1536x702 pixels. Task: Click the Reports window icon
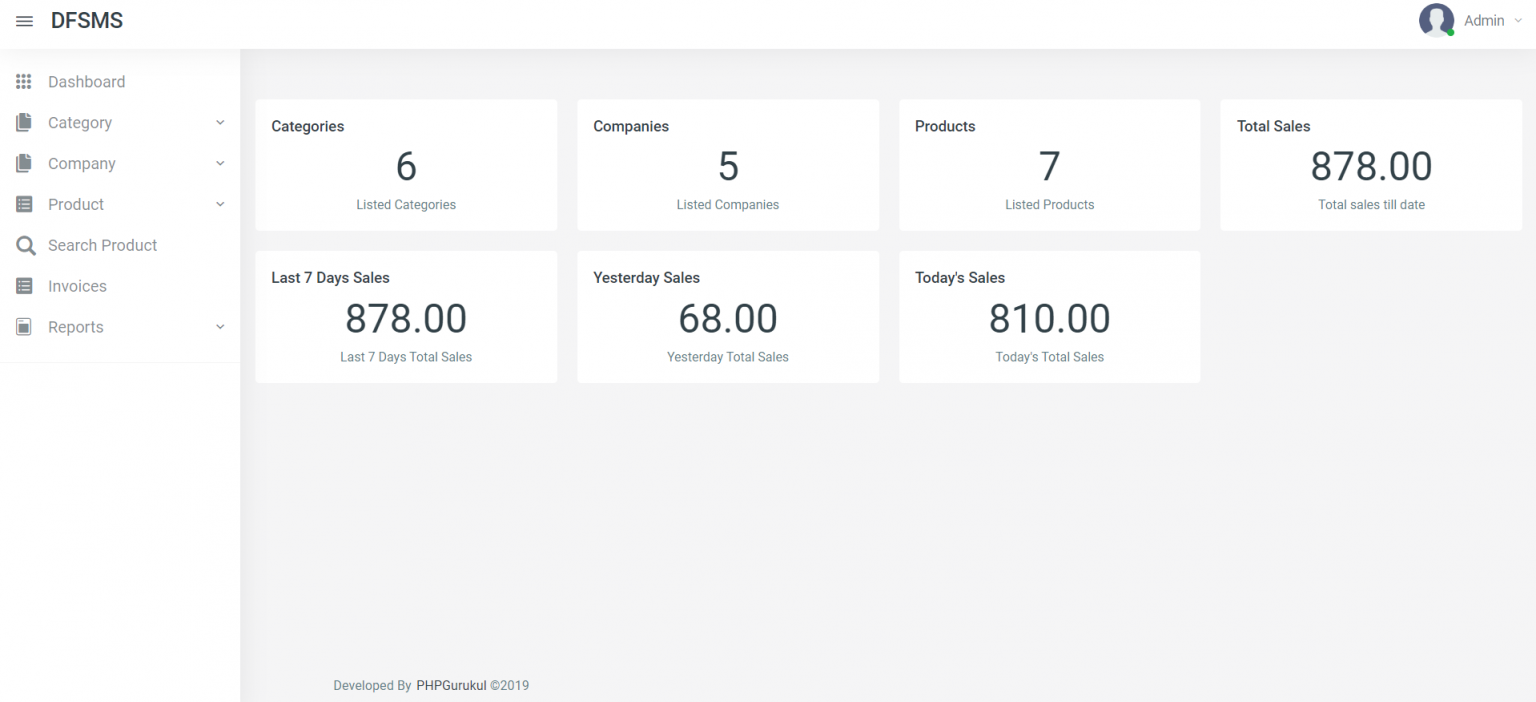tap(24, 327)
